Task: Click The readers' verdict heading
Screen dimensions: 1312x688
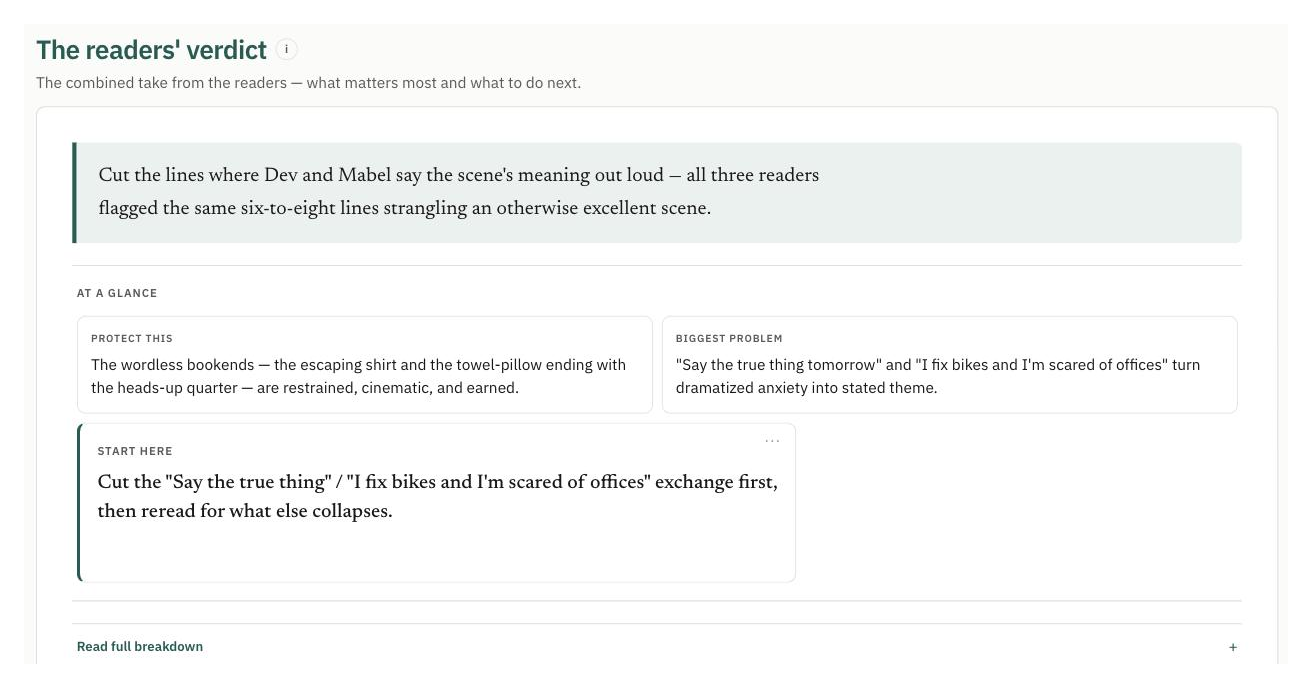Action: click(151, 50)
